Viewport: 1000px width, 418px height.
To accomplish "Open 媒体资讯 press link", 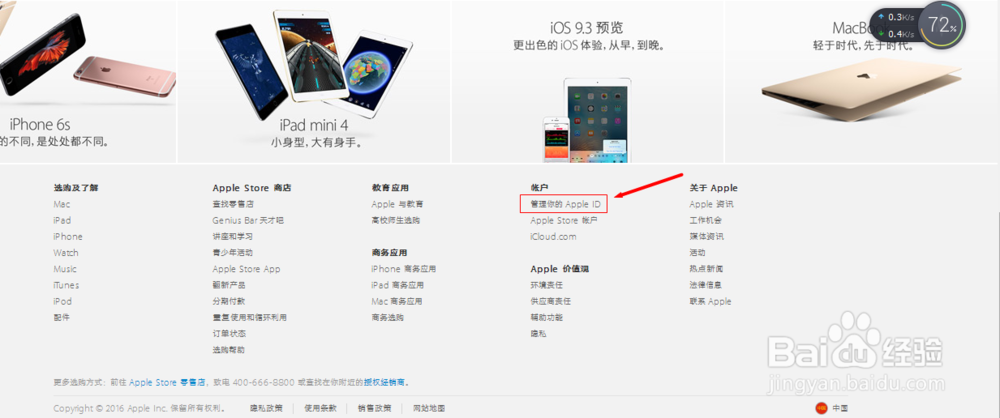I will (706, 237).
